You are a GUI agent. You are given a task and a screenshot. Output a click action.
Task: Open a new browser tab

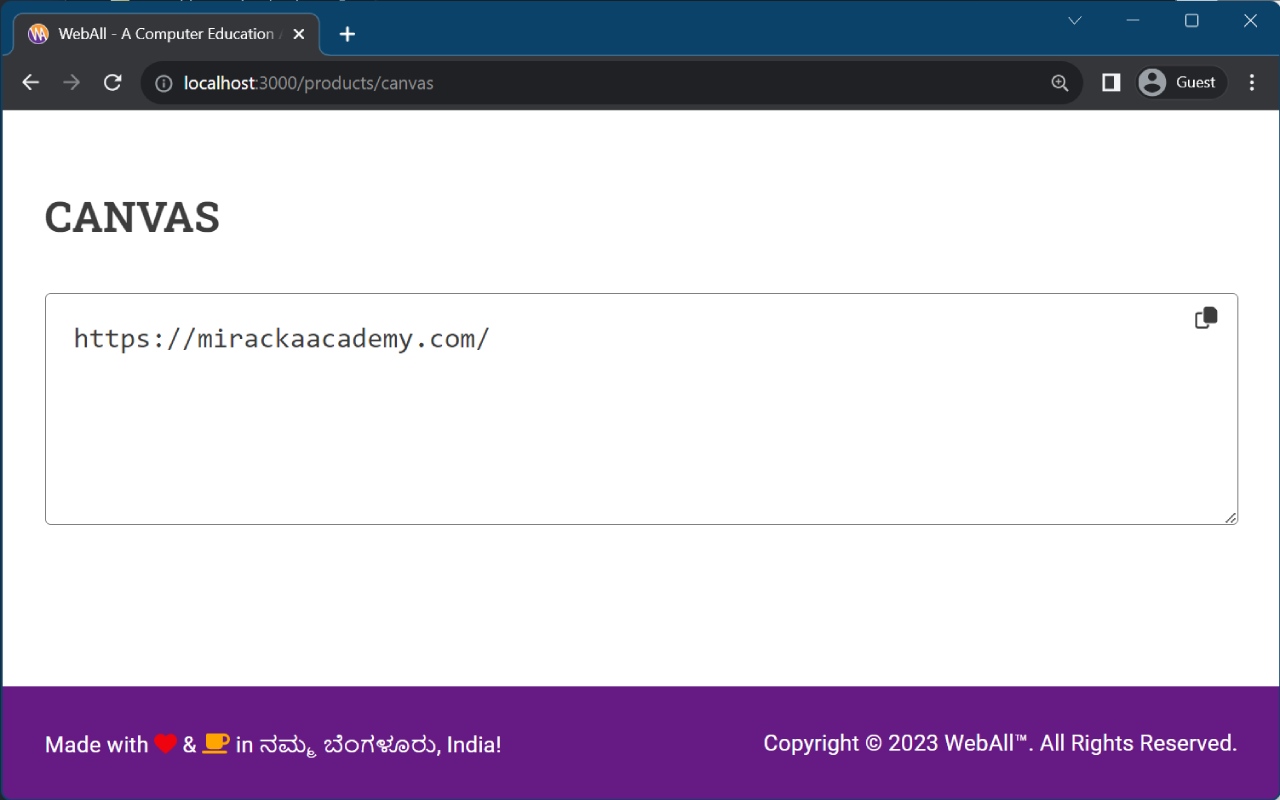click(347, 34)
